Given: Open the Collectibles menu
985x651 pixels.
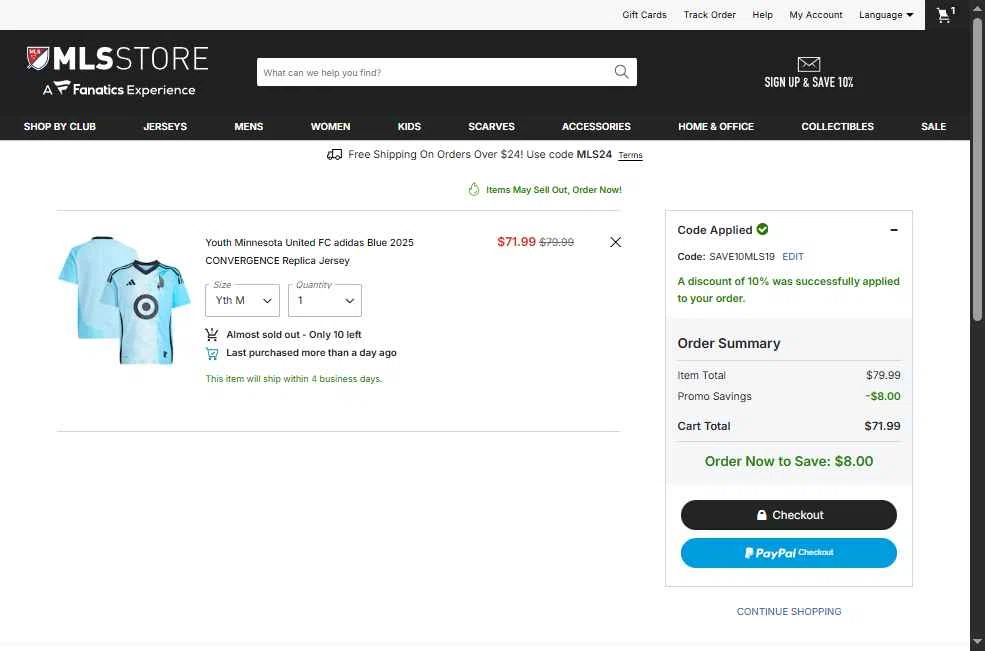Looking at the screenshot, I should [837, 126].
